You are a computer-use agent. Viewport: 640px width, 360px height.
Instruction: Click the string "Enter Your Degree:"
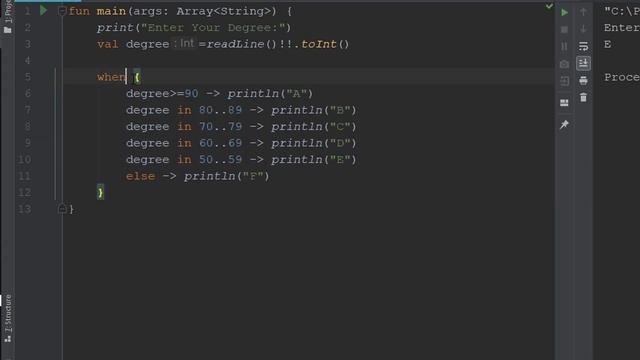pyautogui.click(x=213, y=28)
